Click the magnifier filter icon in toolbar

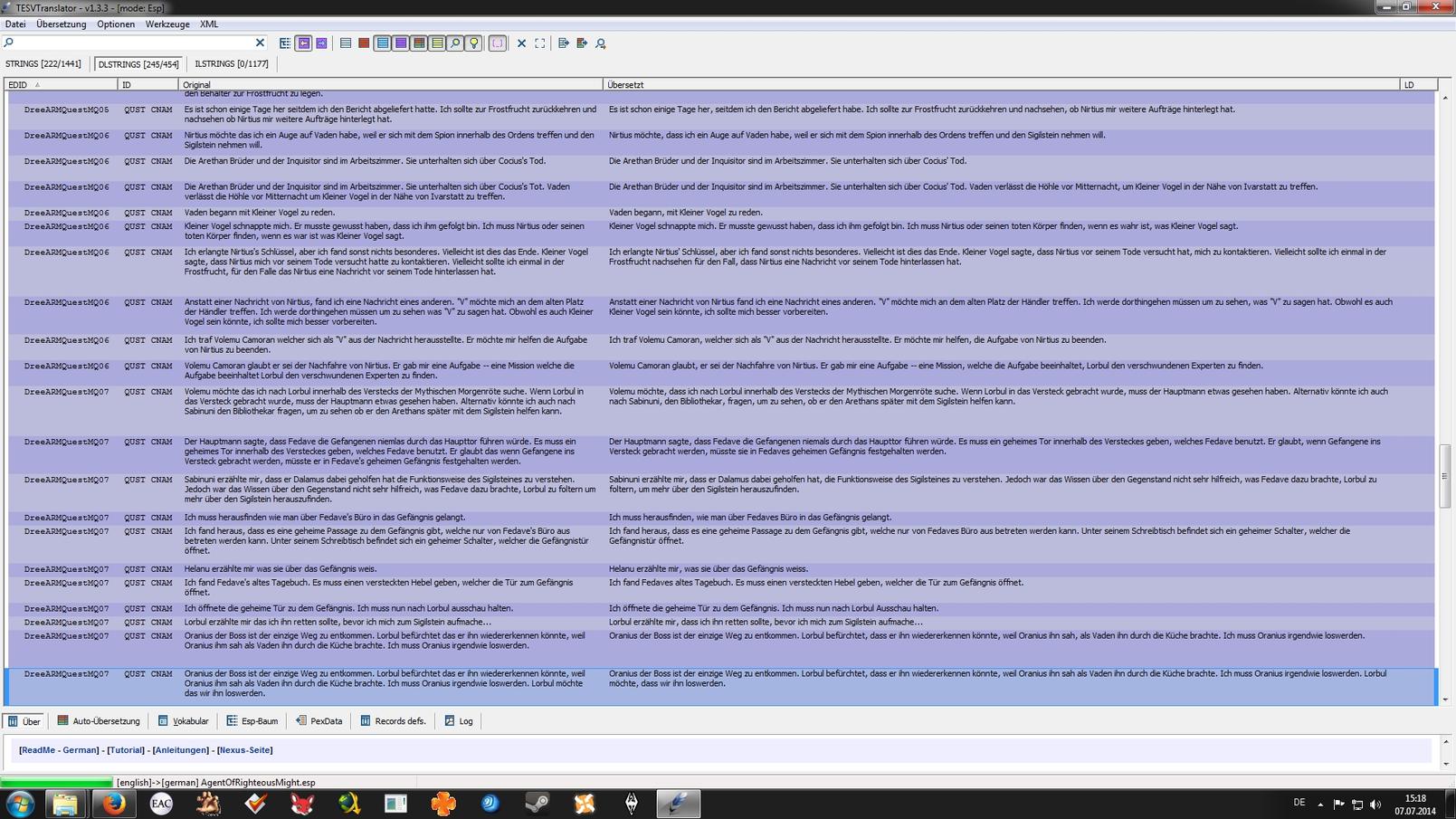click(x=455, y=43)
